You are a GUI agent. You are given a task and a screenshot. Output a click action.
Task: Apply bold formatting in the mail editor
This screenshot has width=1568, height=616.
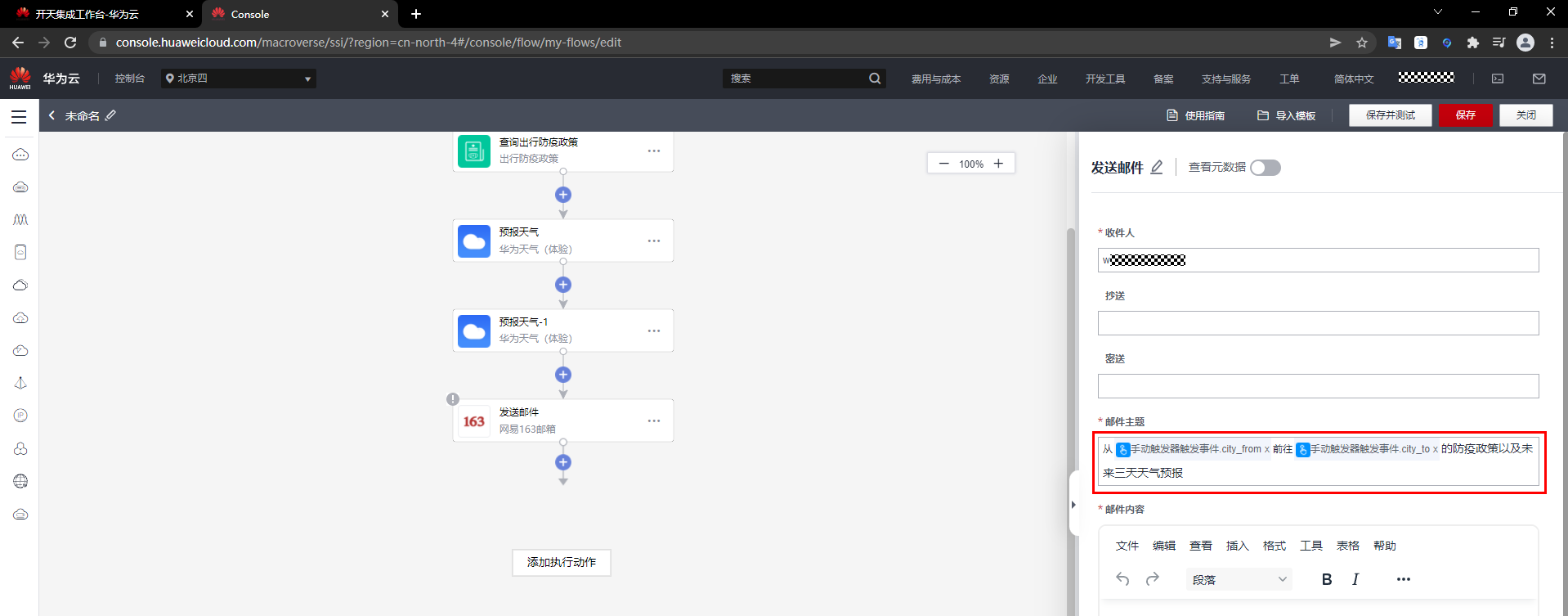tap(1327, 579)
